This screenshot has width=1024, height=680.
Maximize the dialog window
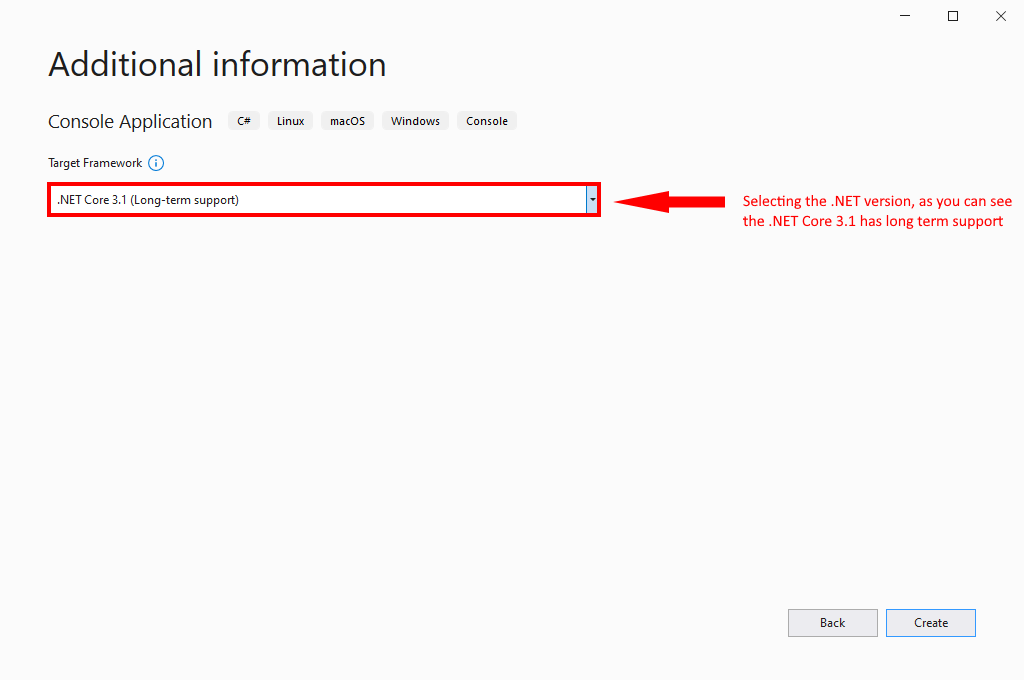tap(953, 16)
